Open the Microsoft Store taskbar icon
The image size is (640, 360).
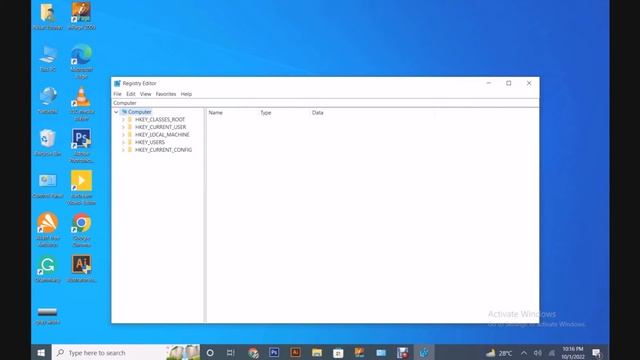click(x=338, y=353)
